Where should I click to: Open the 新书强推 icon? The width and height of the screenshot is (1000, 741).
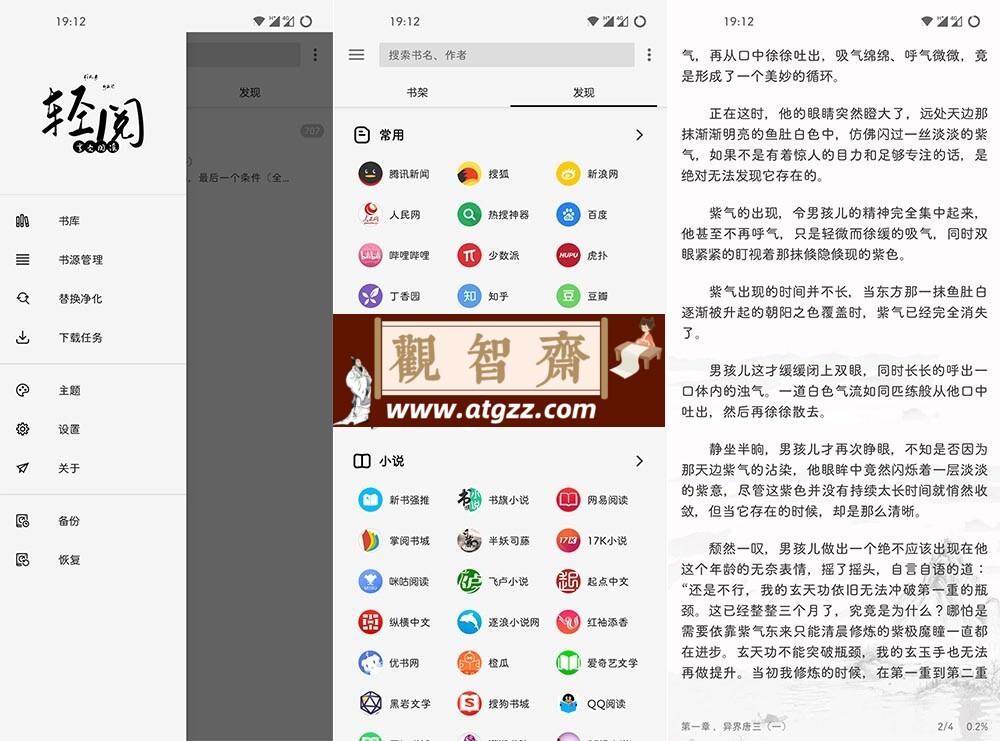[x=370, y=500]
